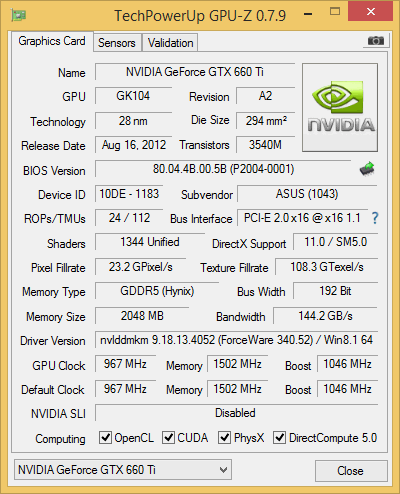Click the Technology field 28 nm
The height and width of the screenshot is (494, 400).
pyautogui.click(x=133, y=121)
